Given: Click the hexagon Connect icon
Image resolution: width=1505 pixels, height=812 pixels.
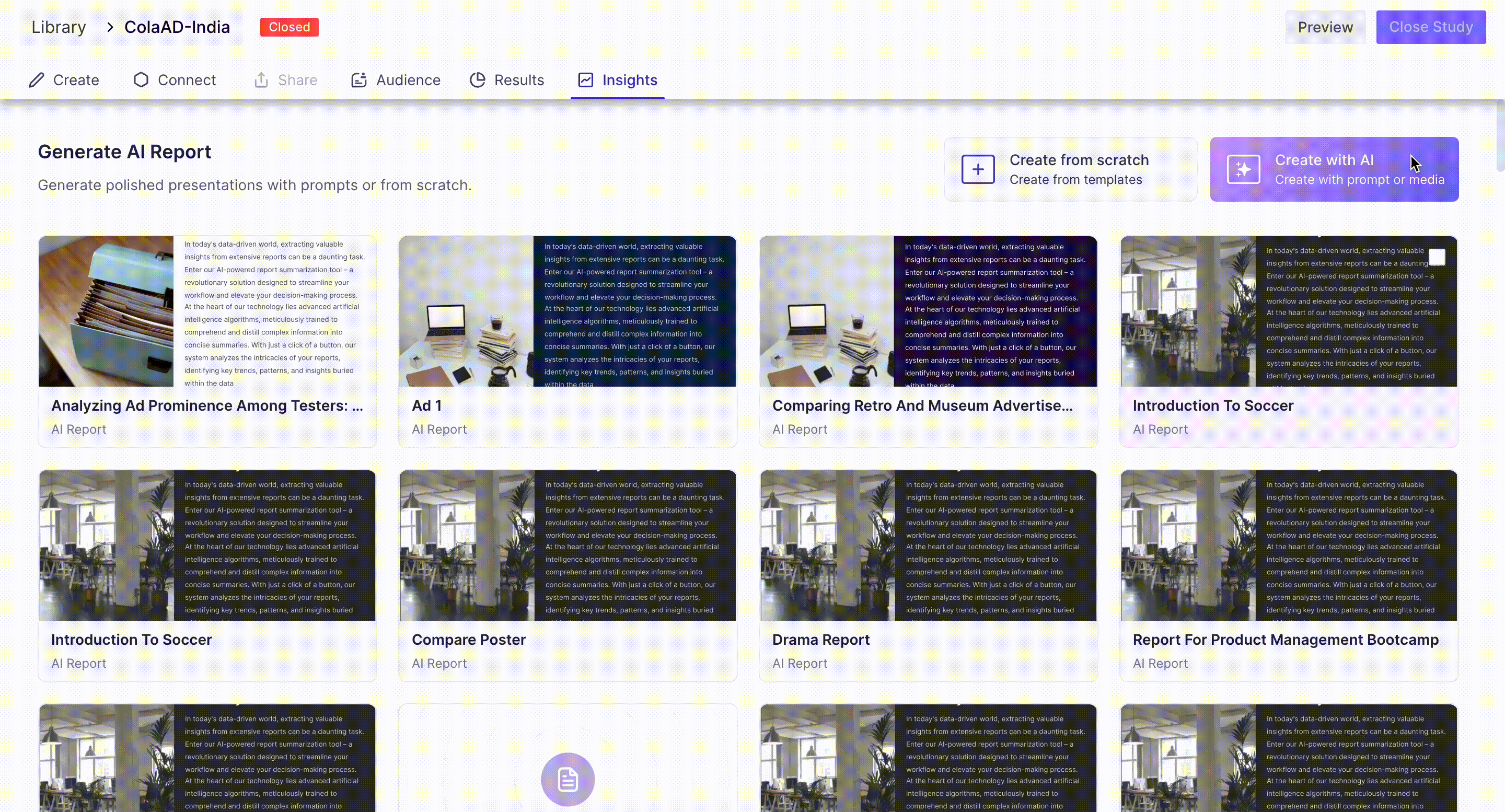Looking at the screenshot, I should [141, 80].
